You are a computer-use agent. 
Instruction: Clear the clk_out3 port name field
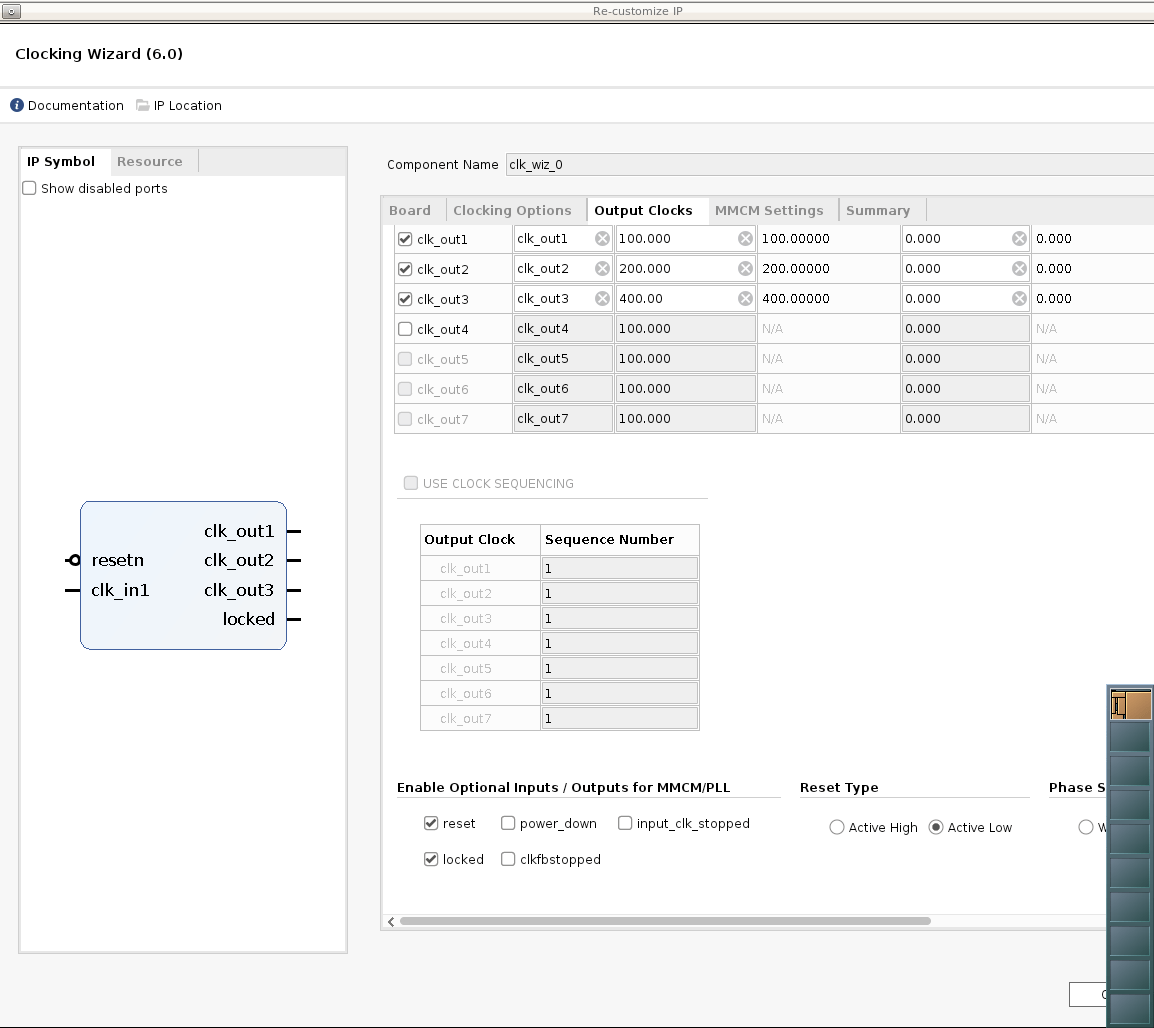point(601,298)
